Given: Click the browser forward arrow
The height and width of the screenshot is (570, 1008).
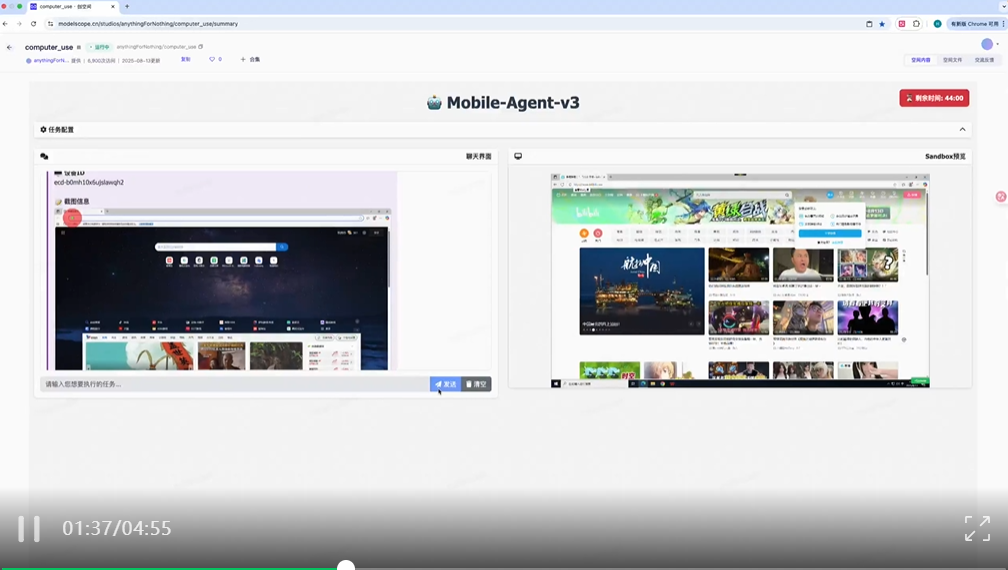Looking at the screenshot, I should point(19,24).
